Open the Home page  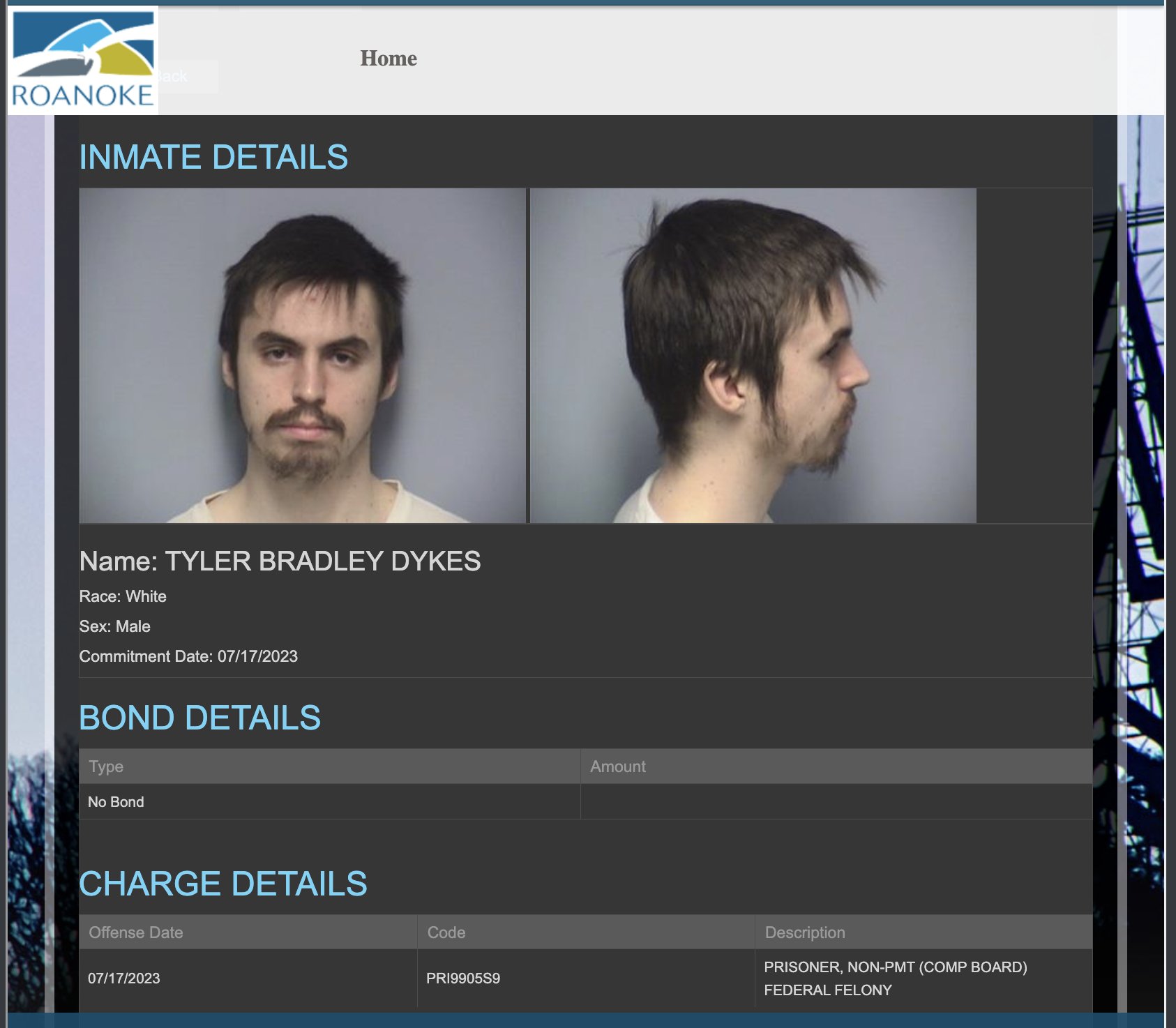pyautogui.click(x=388, y=59)
